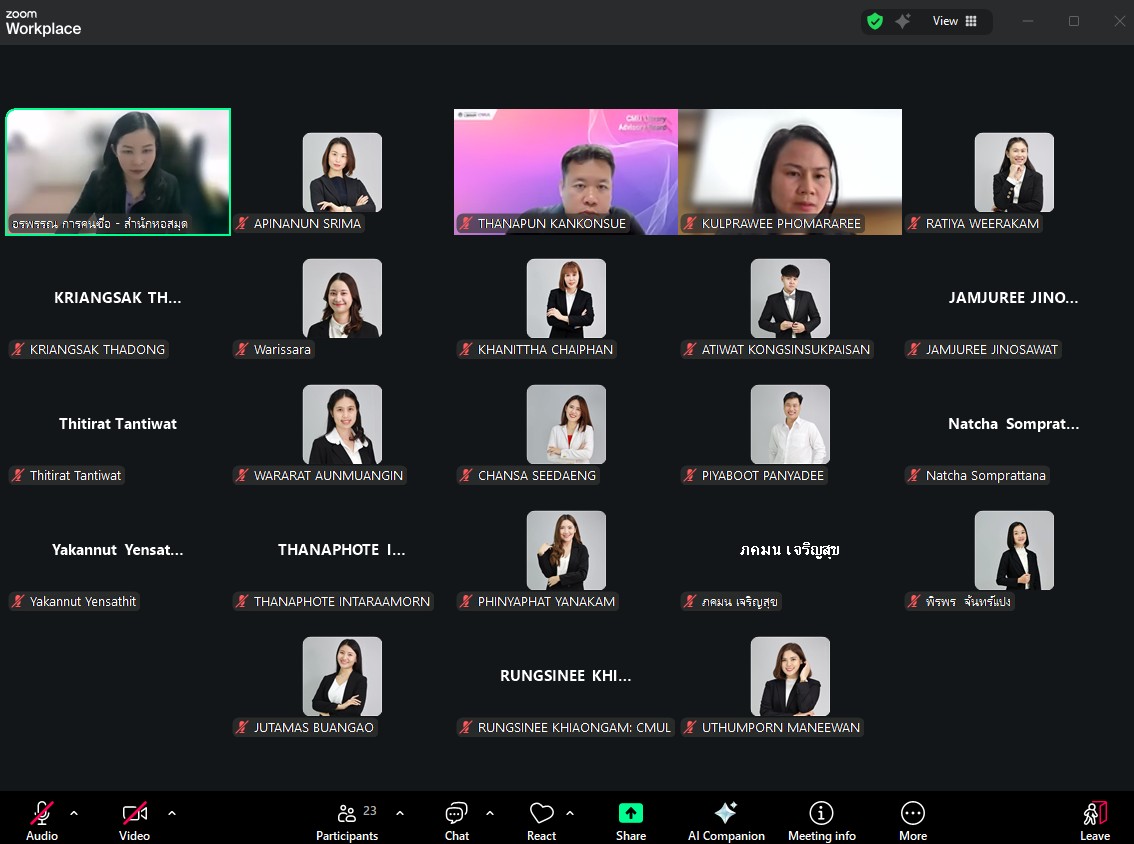
Task: Open the View layout menu
Action: (x=955, y=21)
